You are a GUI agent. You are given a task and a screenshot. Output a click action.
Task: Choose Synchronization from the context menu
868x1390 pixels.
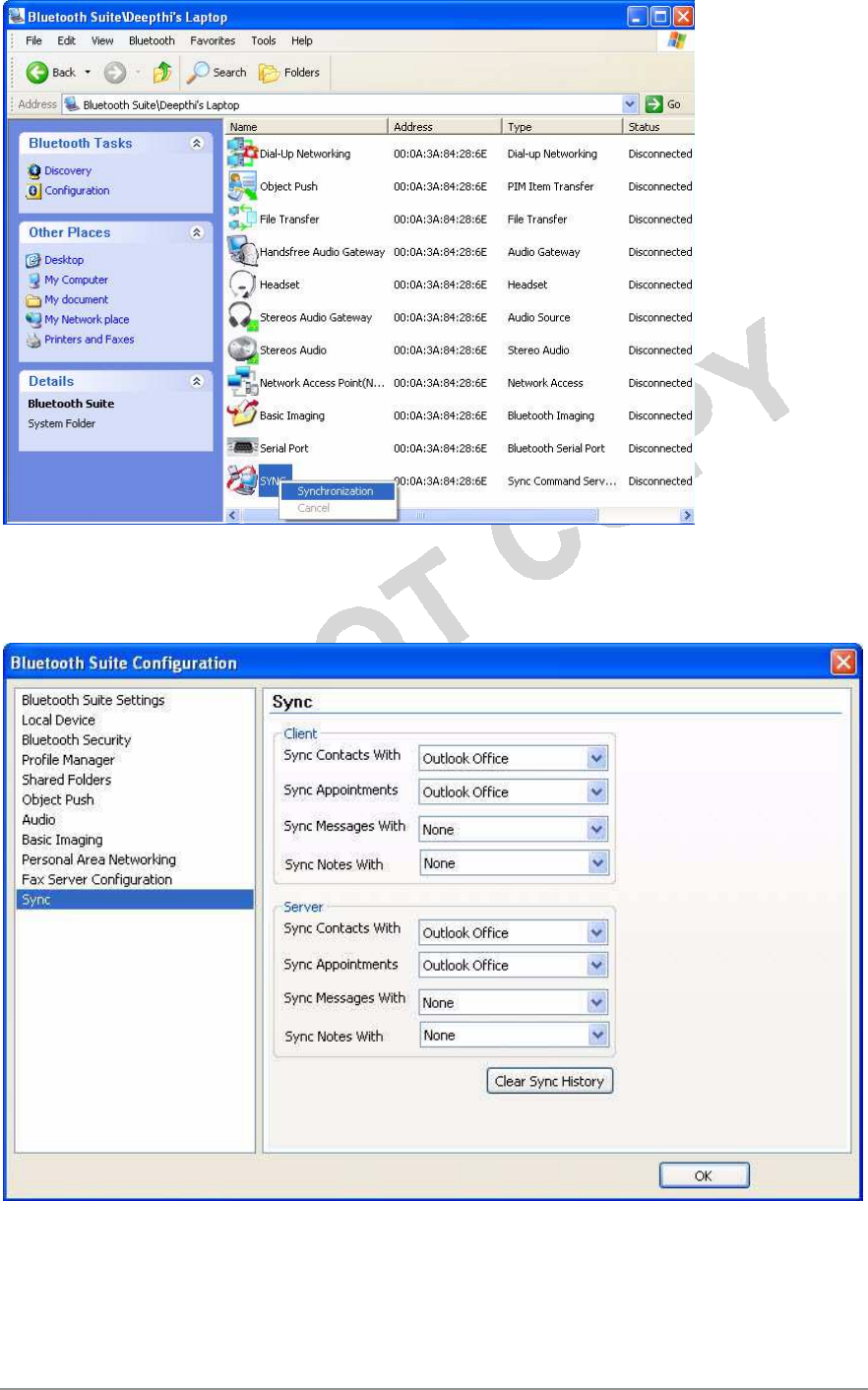pos(338,491)
